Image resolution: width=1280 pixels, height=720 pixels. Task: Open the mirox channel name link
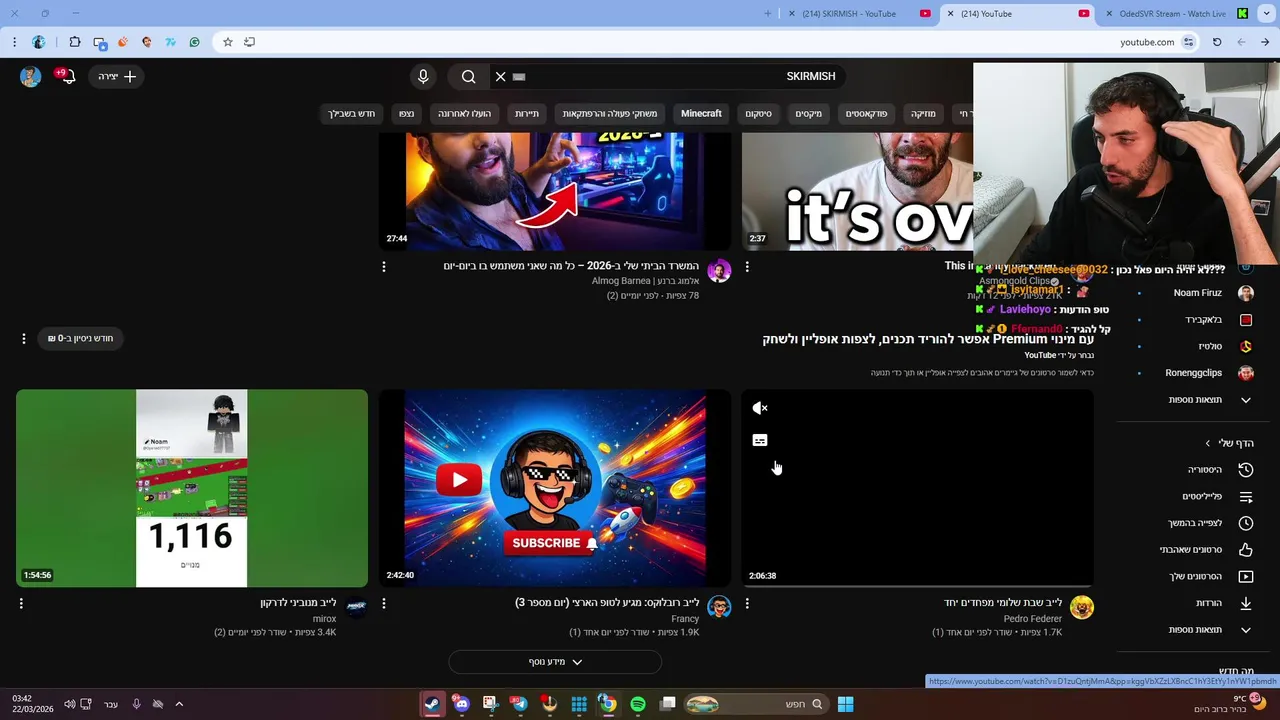(x=324, y=619)
